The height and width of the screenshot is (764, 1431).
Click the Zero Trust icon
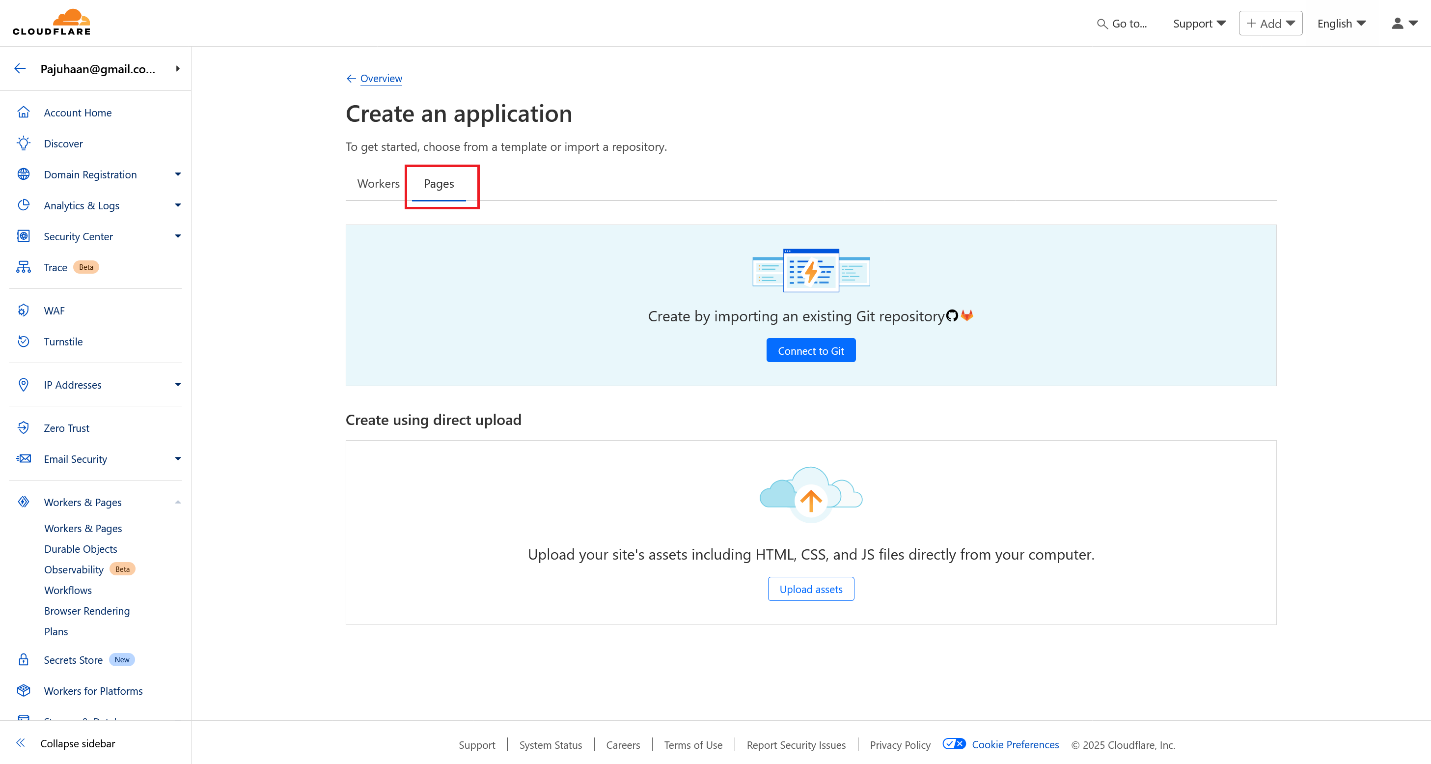click(24, 428)
